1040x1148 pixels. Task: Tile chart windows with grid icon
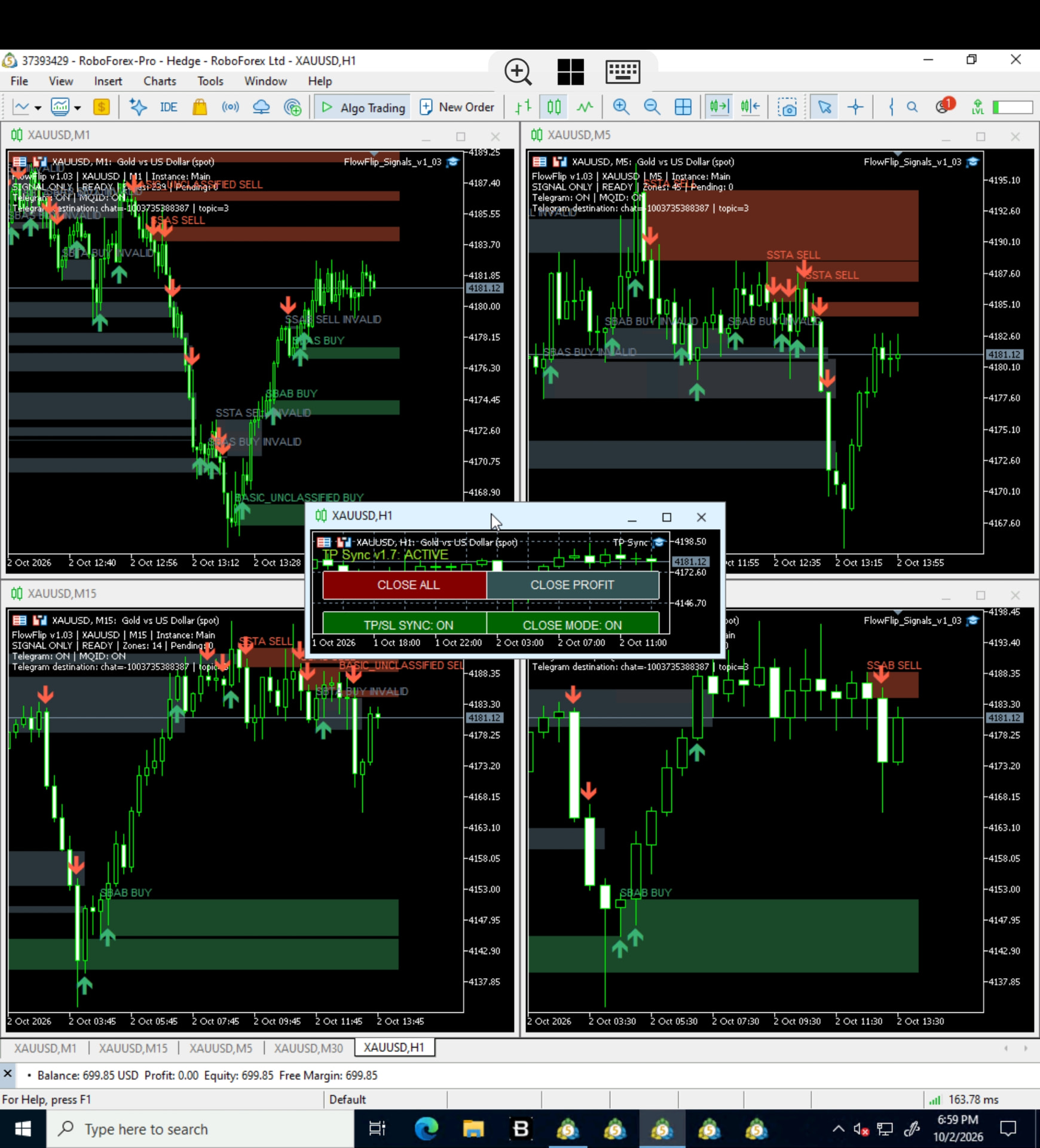683,107
